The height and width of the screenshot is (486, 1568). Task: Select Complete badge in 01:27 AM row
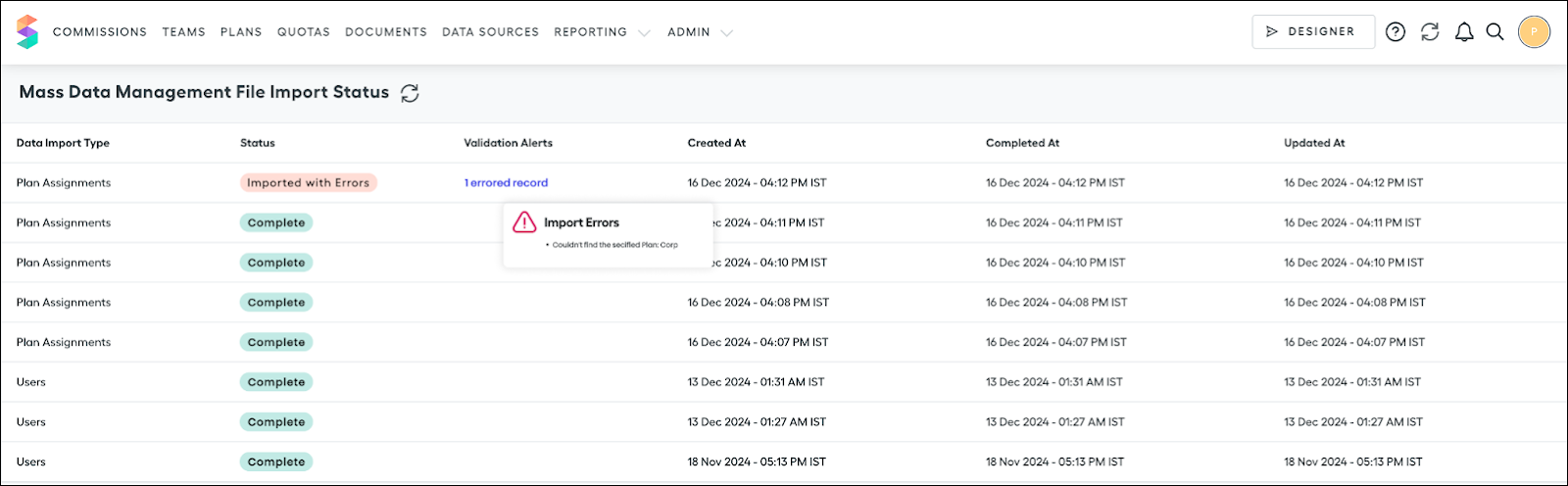tap(276, 422)
